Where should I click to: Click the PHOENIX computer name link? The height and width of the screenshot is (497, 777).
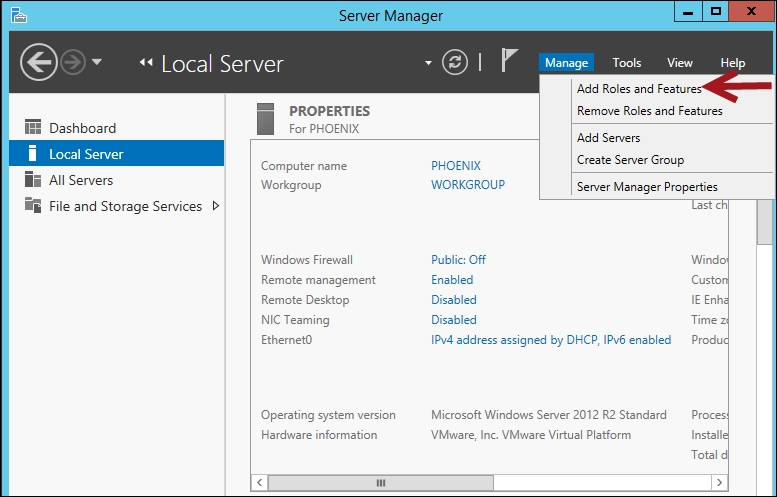pos(455,166)
